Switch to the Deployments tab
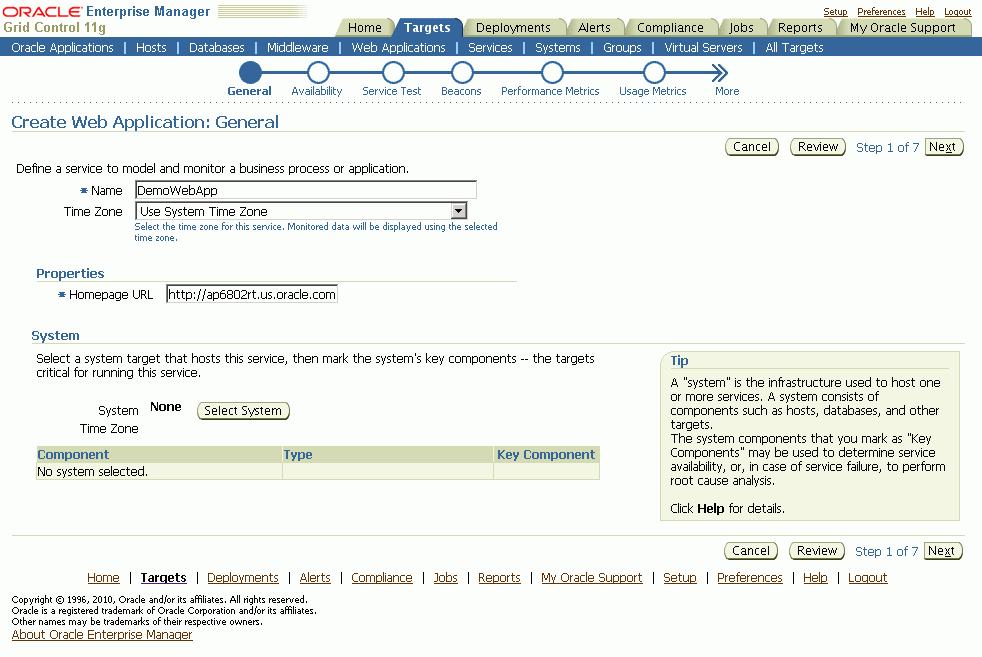The height and width of the screenshot is (657, 982). [x=513, y=28]
